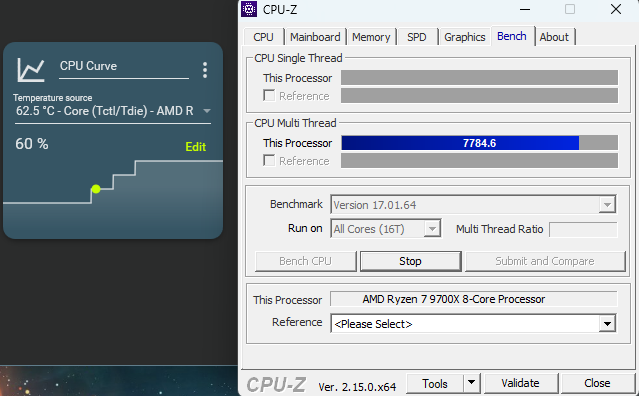639x396 pixels.
Task: Switch to the Memory tab
Action: pos(371,37)
